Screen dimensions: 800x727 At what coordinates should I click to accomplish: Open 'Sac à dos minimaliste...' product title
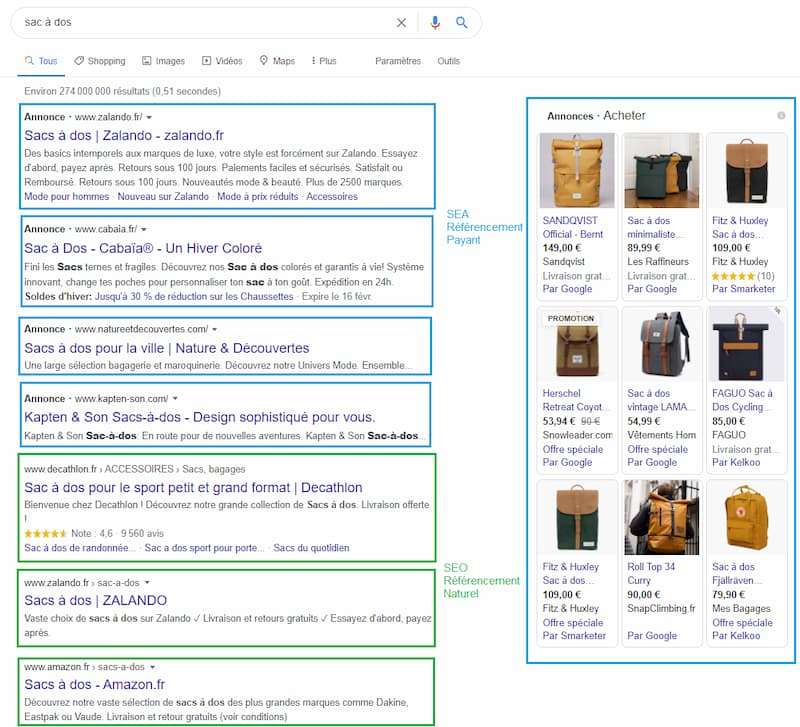(x=655, y=228)
